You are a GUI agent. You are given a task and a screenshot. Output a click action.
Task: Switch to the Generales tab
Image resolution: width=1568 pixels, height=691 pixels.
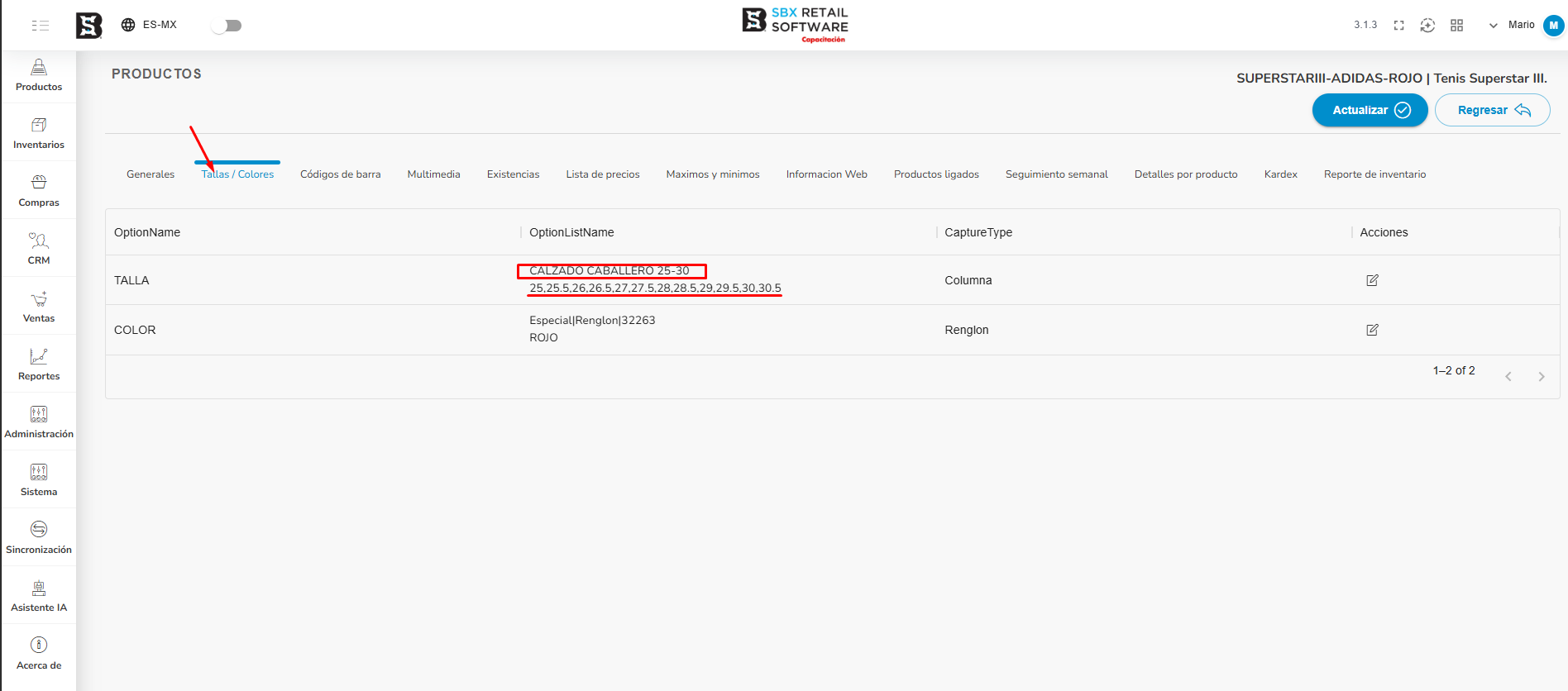pos(151,174)
